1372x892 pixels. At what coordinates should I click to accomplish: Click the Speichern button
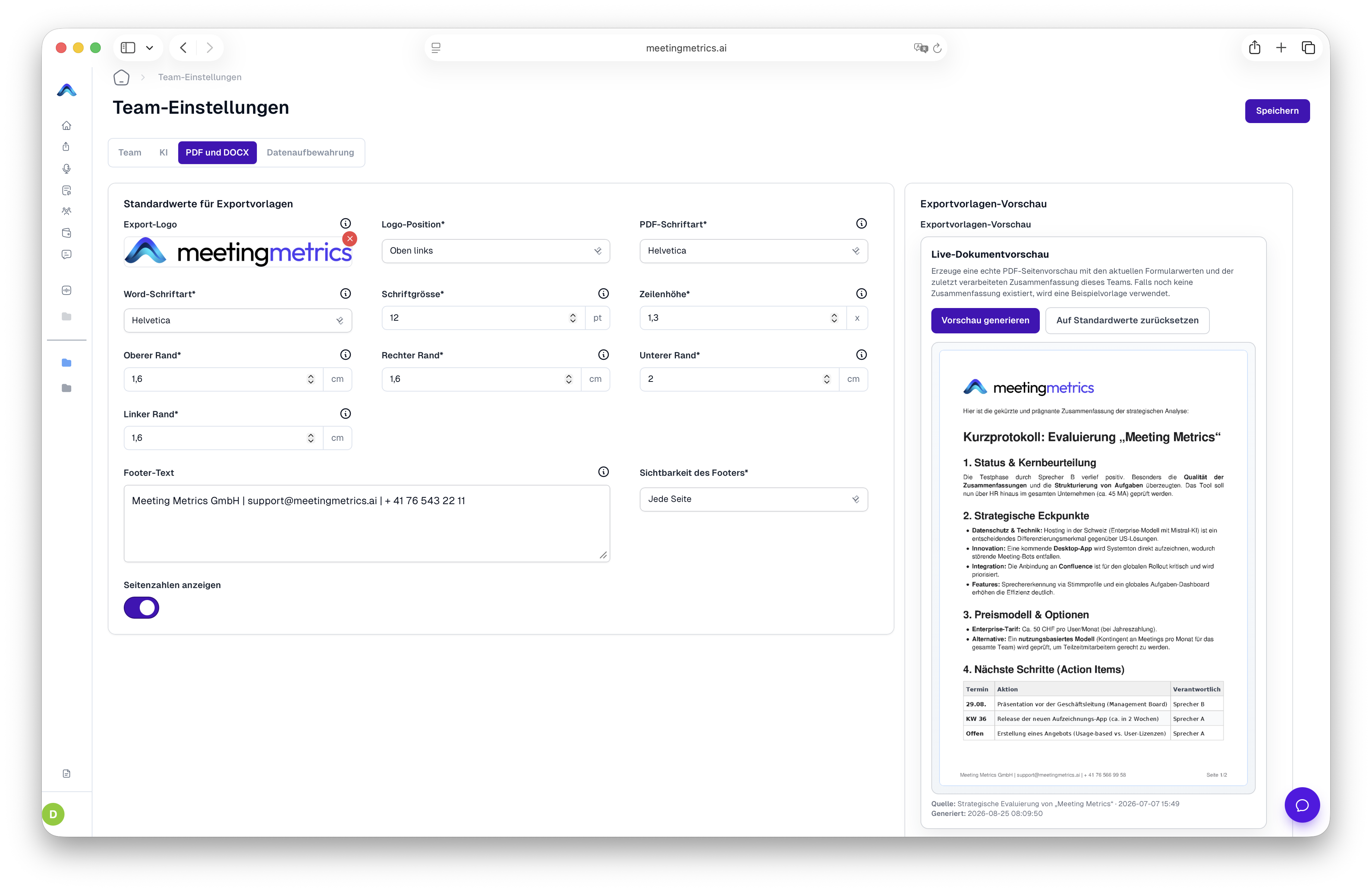tap(1277, 111)
